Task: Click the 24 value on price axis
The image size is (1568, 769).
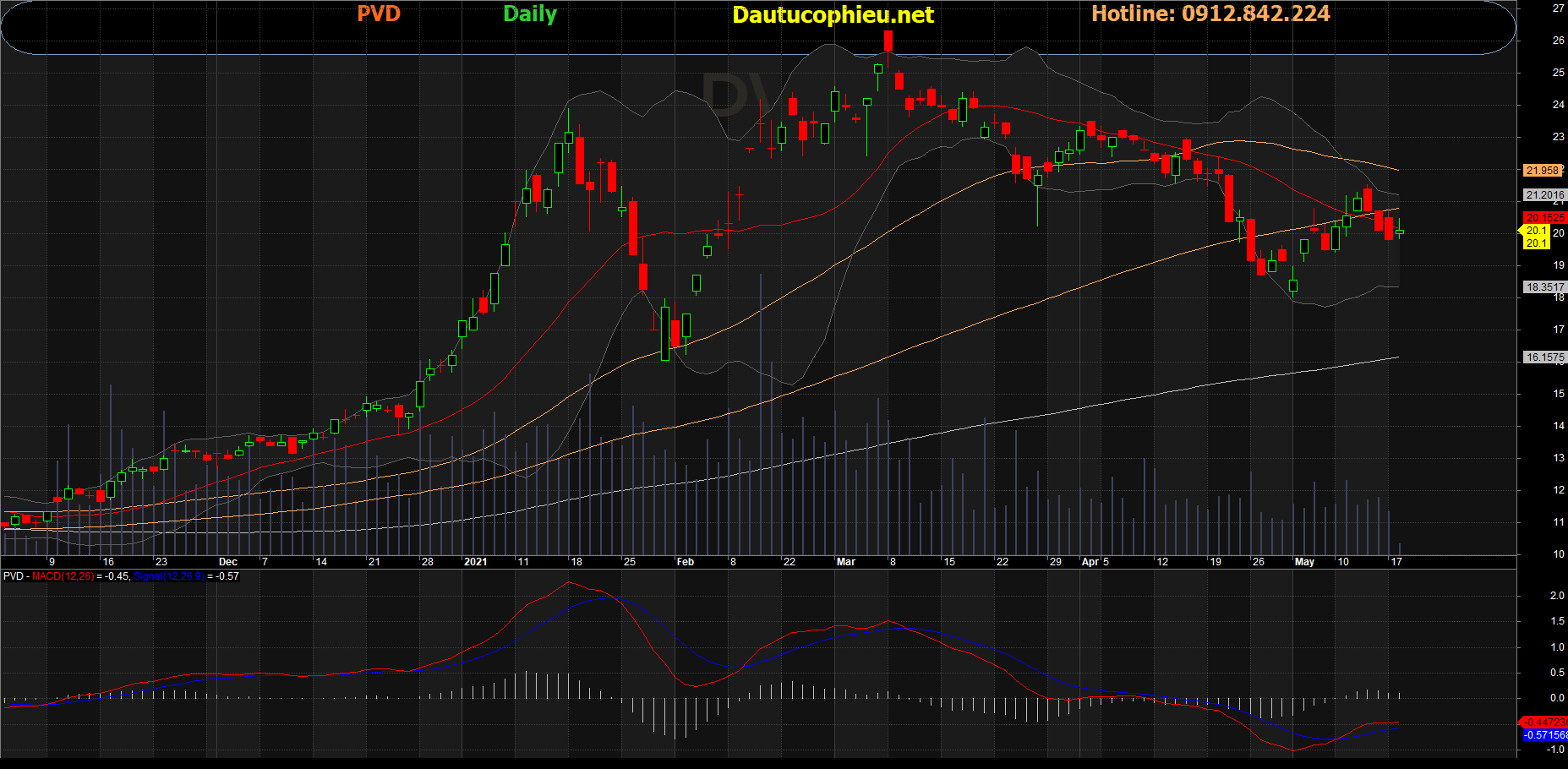Action: 1559,105
